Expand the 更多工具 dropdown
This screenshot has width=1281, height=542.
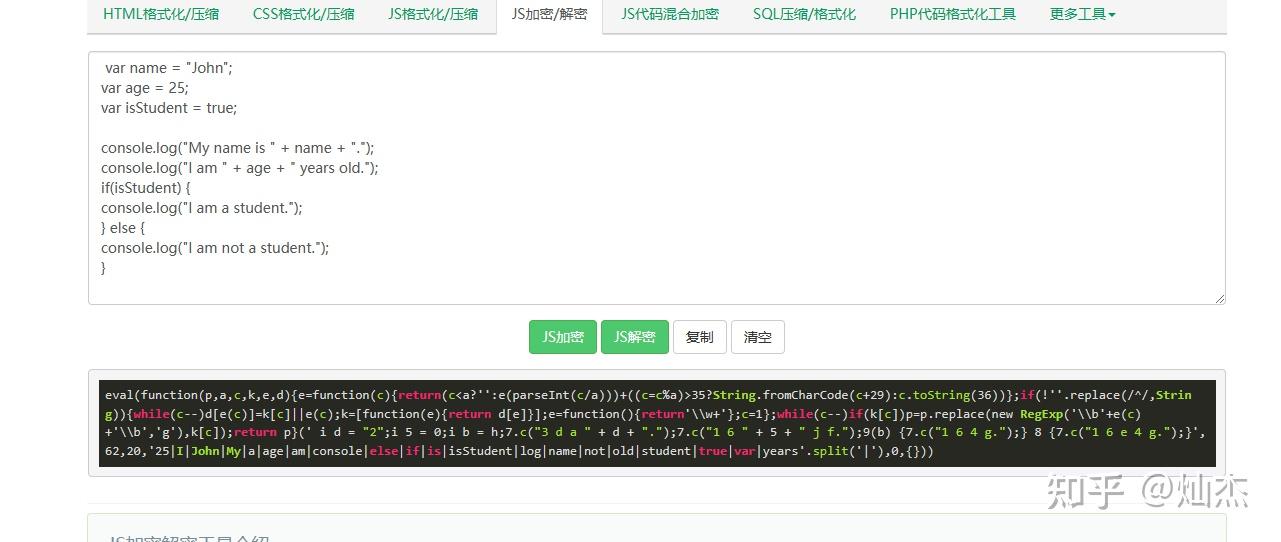pyautogui.click(x=1082, y=15)
